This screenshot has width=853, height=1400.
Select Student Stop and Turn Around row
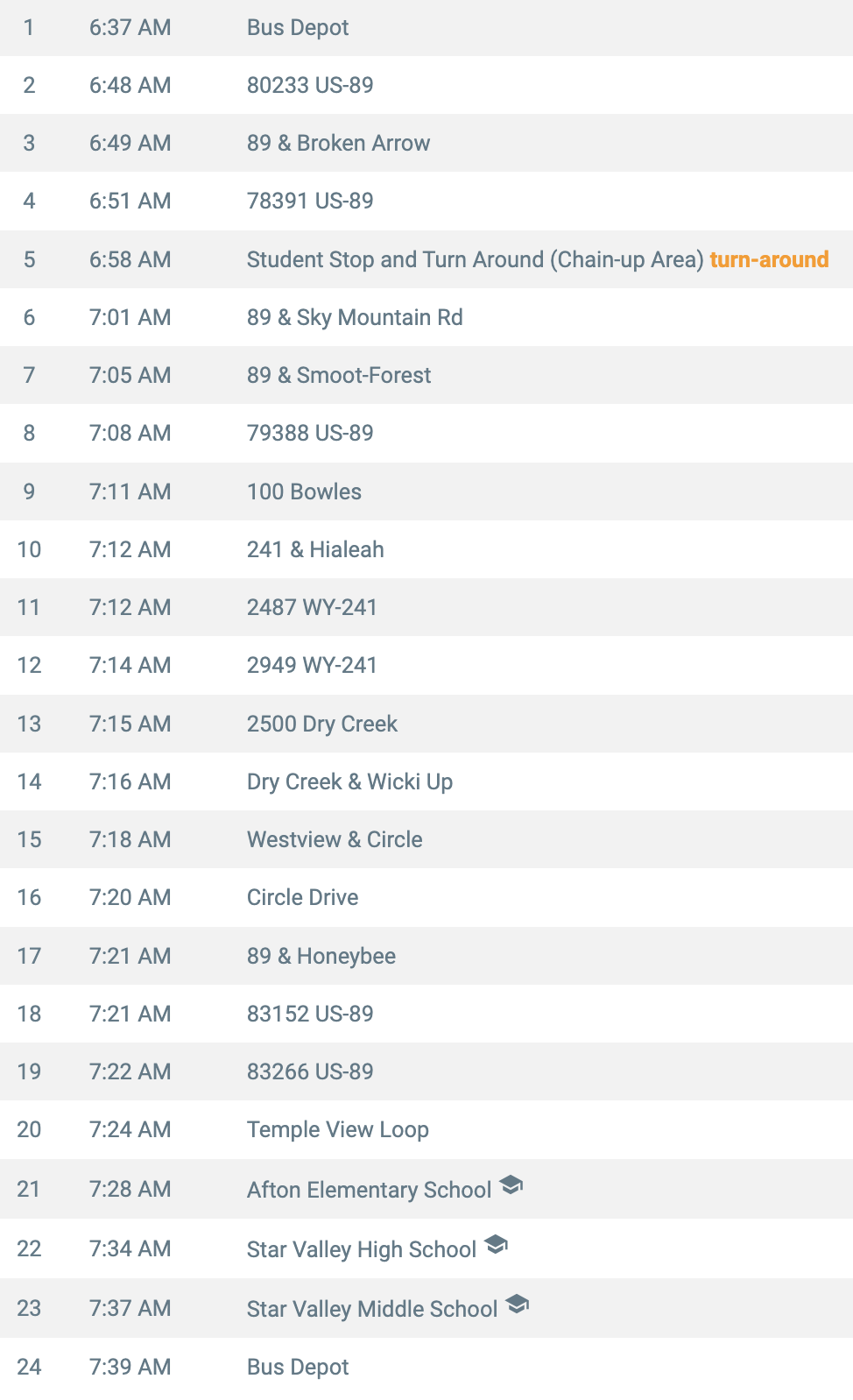tap(426, 259)
